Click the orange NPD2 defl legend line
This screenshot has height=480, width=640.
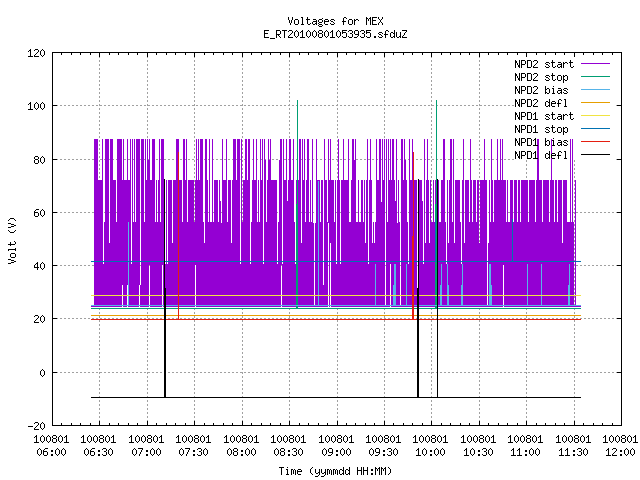click(596, 103)
